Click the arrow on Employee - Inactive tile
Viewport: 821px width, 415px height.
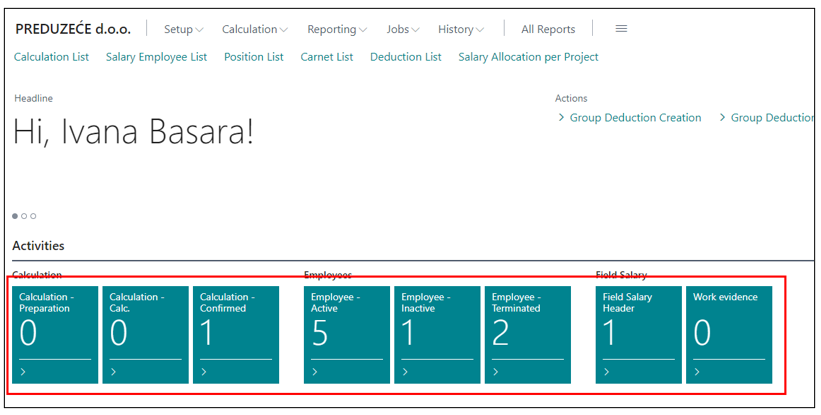point(405,372)
